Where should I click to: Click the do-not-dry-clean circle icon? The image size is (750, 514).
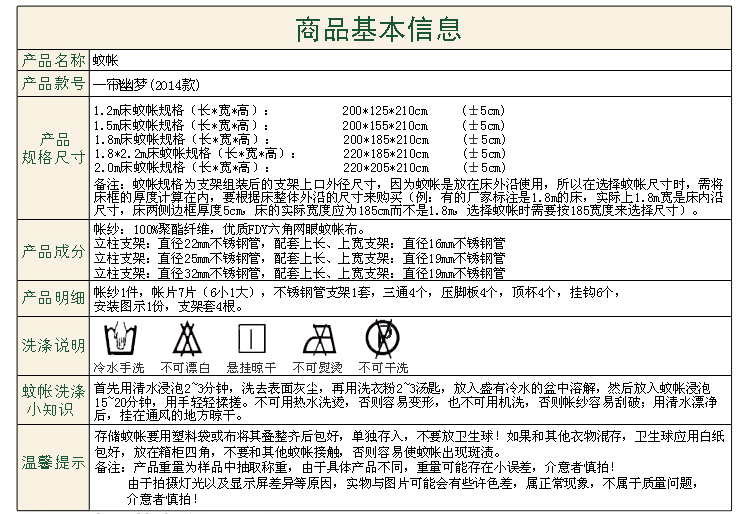tap(382, 338)
